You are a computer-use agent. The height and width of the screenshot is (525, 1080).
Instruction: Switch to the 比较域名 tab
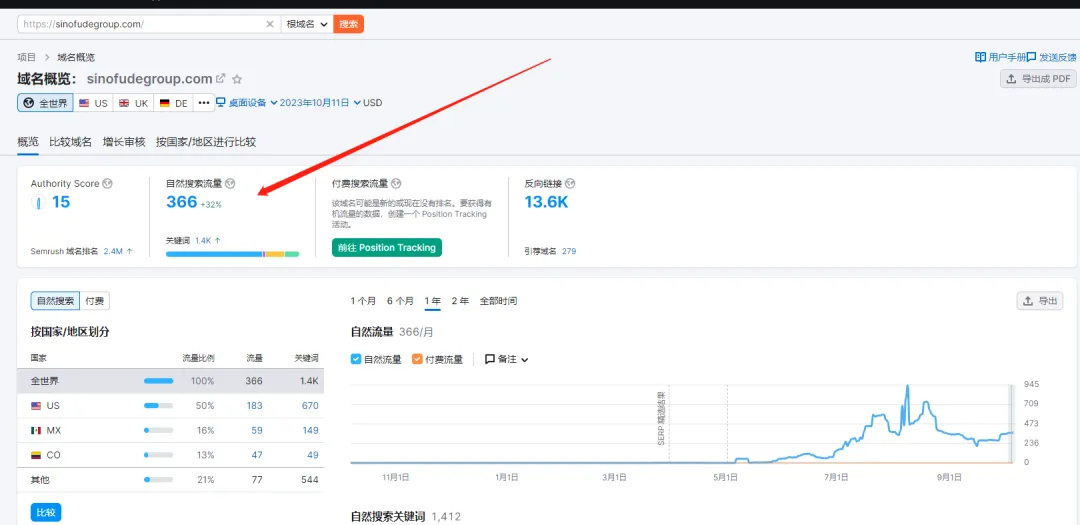coord(70,143)
